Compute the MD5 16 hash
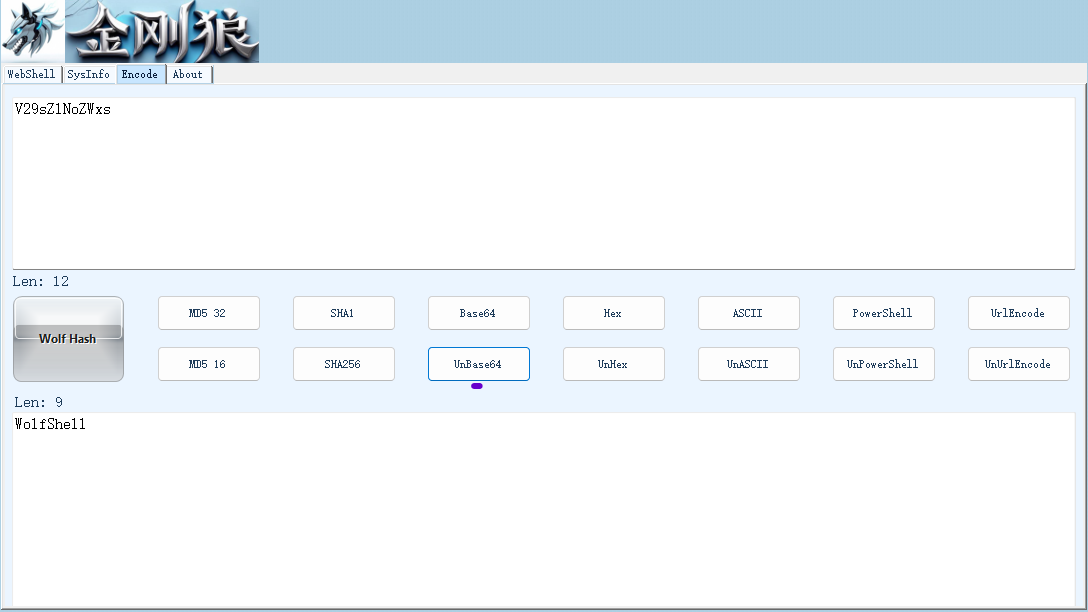The width and height of the screenshot is (1088, 612). point(209,364)
